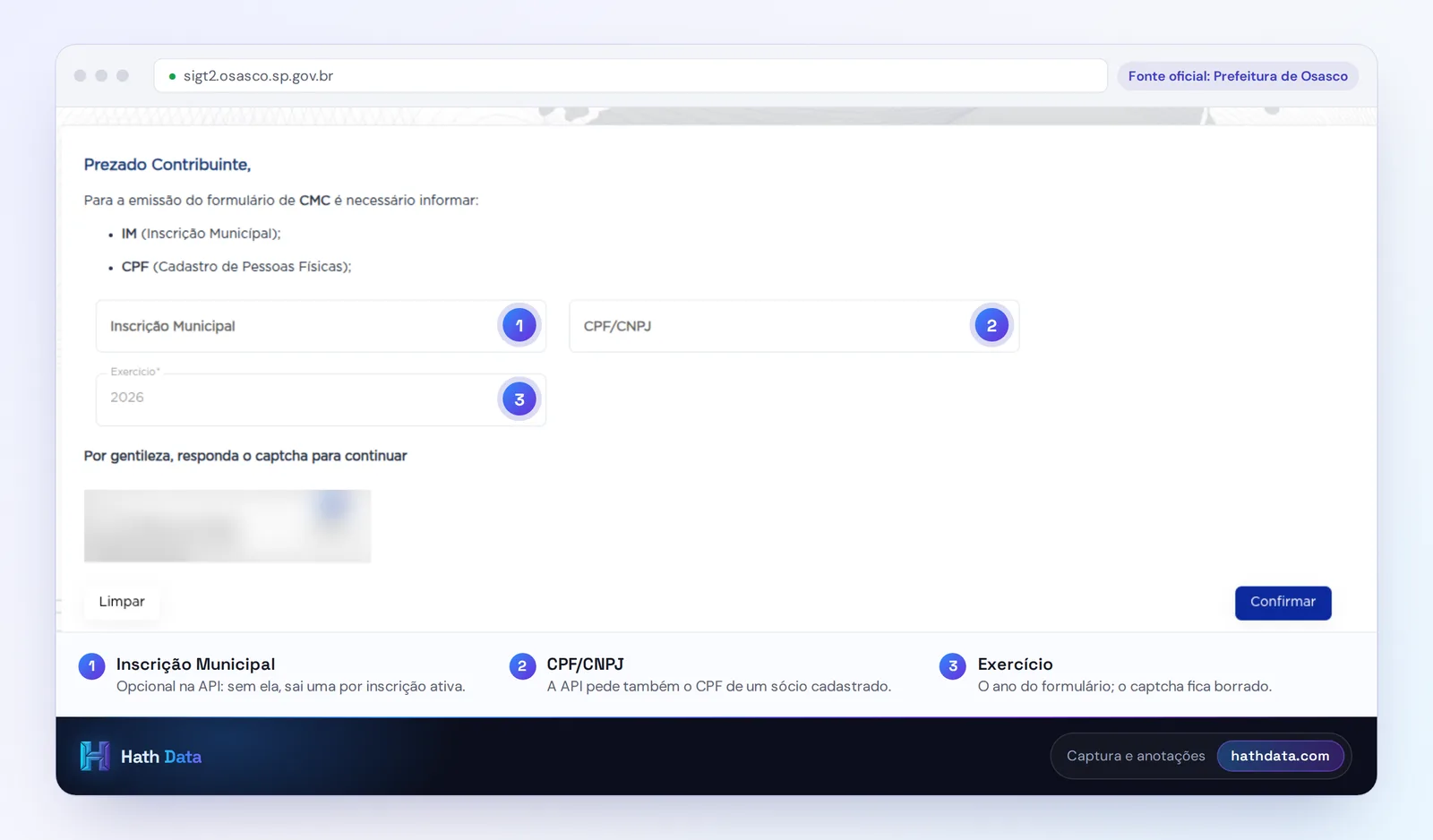Focus the CPF/CNPJ input field
1433x840 pixels.
[x=794, y=326]
